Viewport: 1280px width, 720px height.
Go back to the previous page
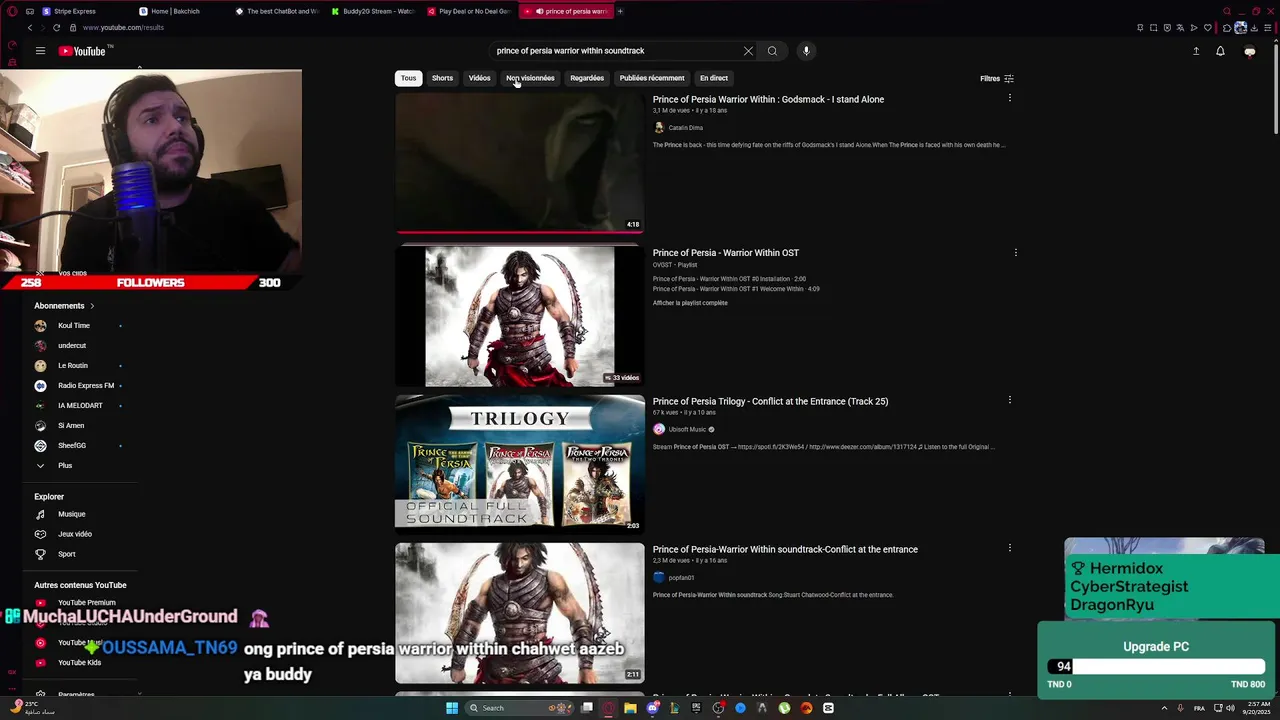pos(30,28)
